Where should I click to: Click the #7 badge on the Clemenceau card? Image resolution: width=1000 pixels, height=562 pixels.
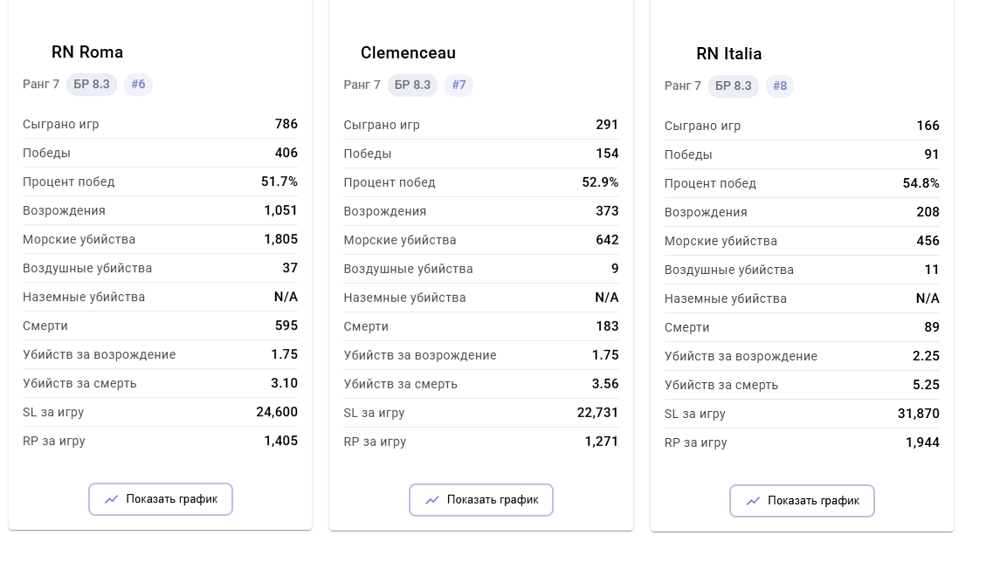459,85
